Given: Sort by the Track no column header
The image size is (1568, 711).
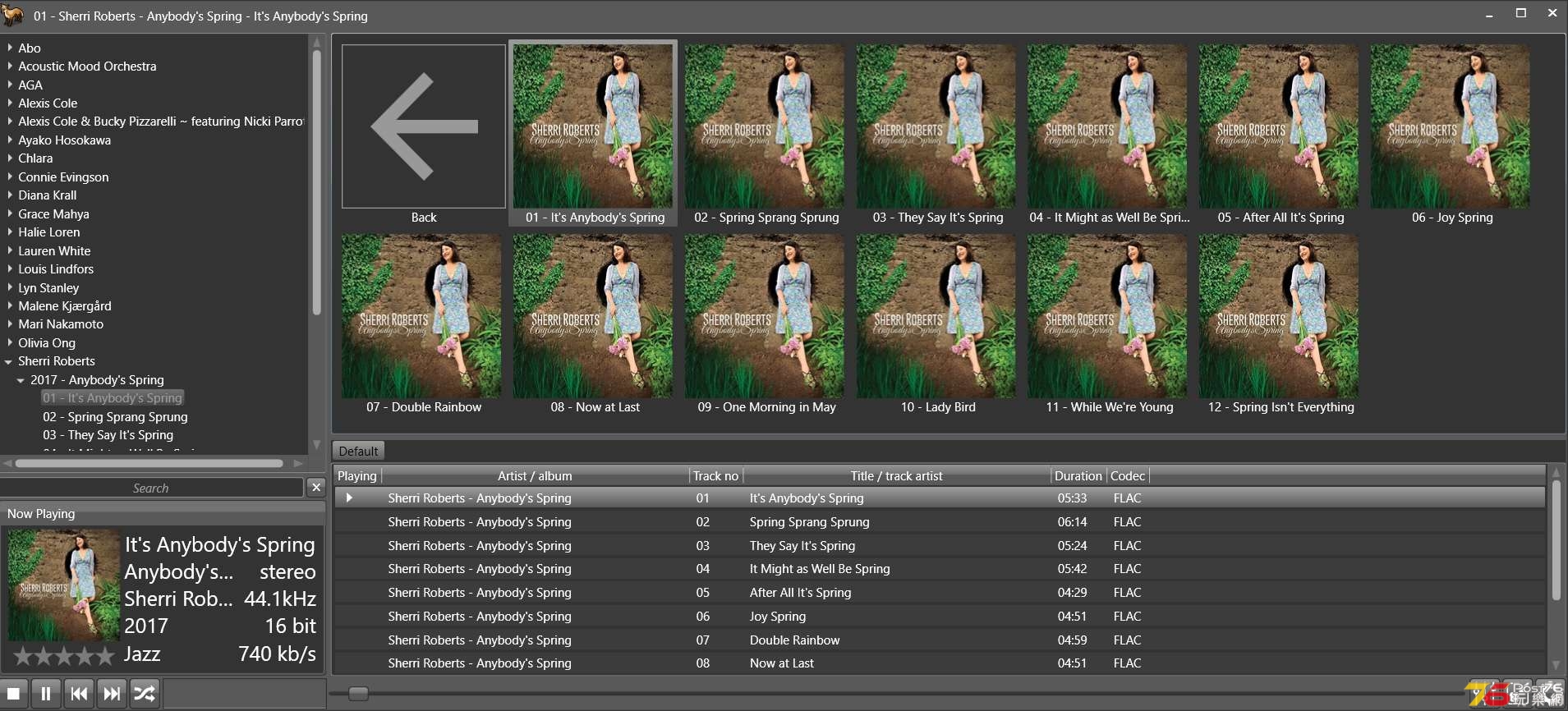Looking at the screenshot, I should pyautogui.click(x=715, y=475).
